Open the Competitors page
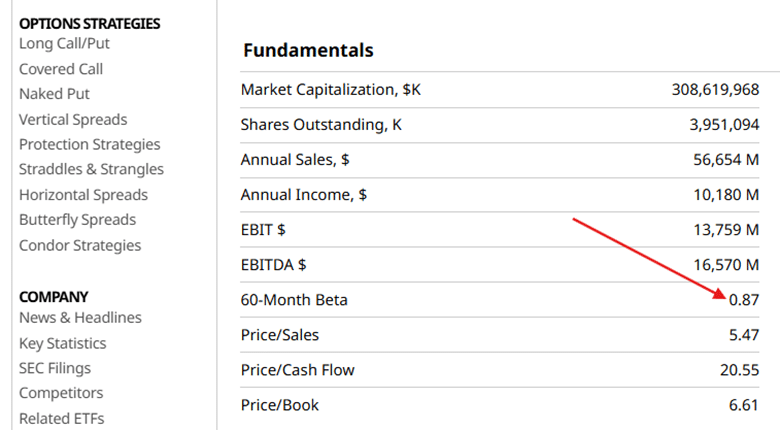The image size is (780, 430). pos(61,393)
